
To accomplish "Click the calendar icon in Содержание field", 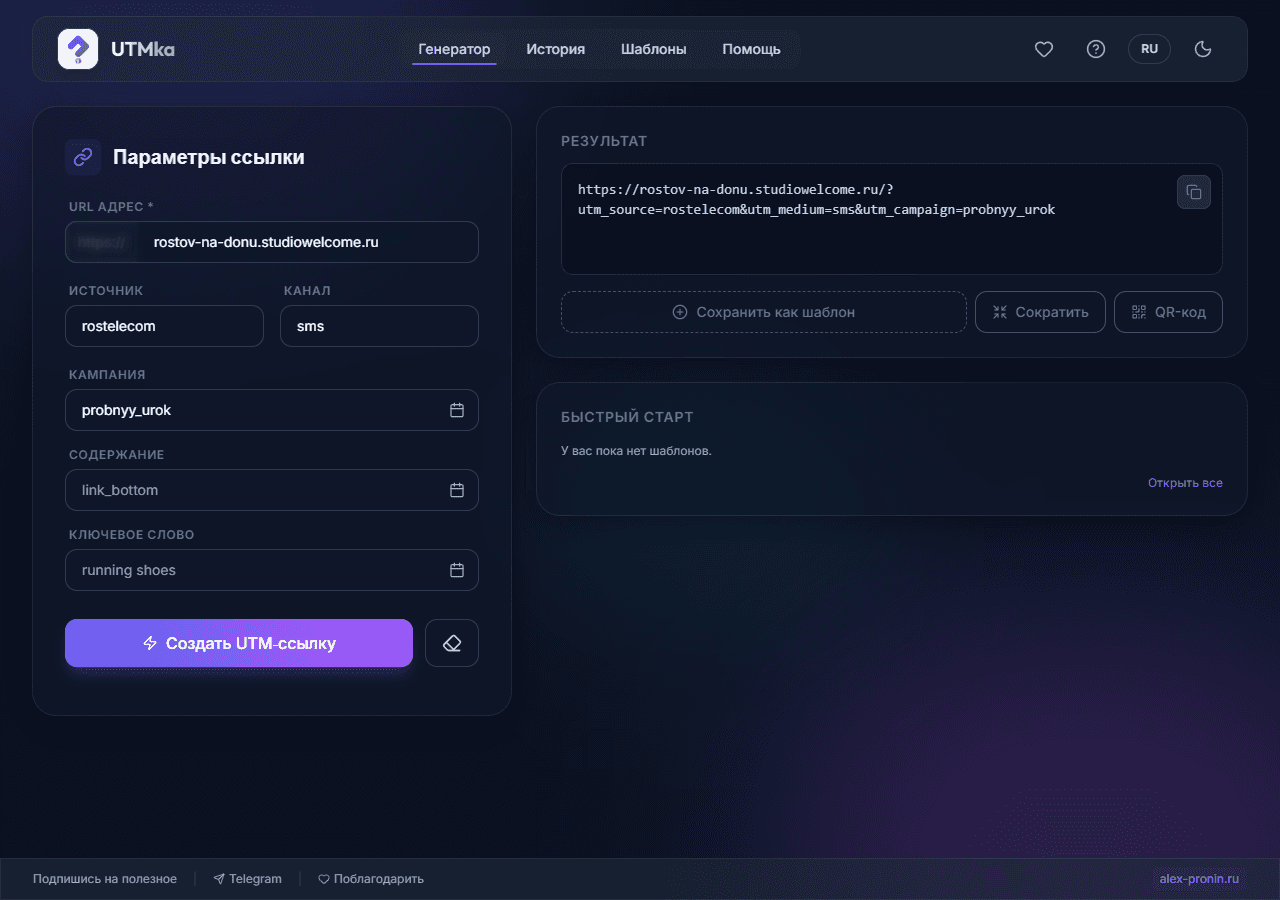I will tap(457, 490).
